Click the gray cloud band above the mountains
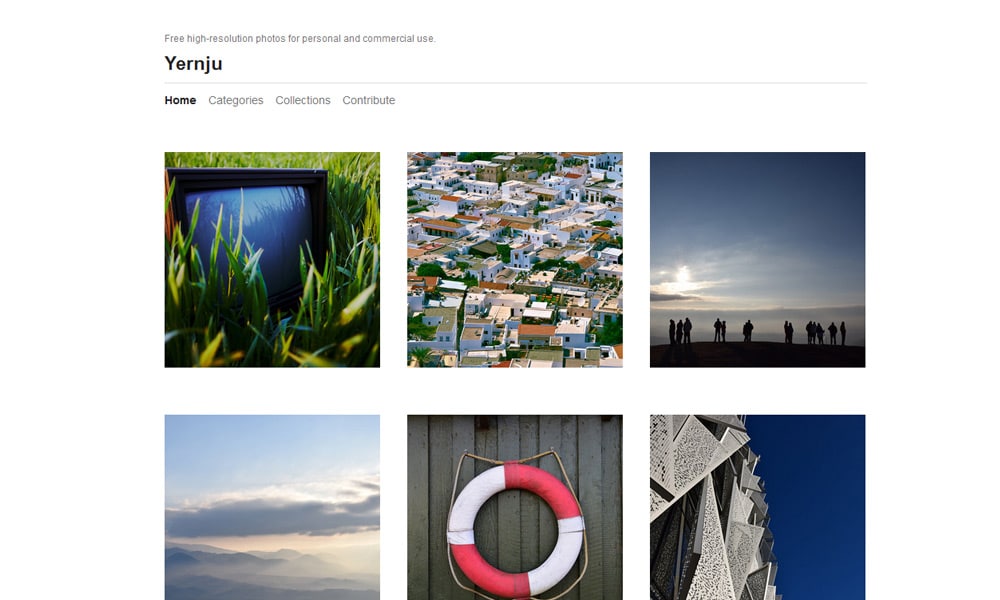 [272, 514]
